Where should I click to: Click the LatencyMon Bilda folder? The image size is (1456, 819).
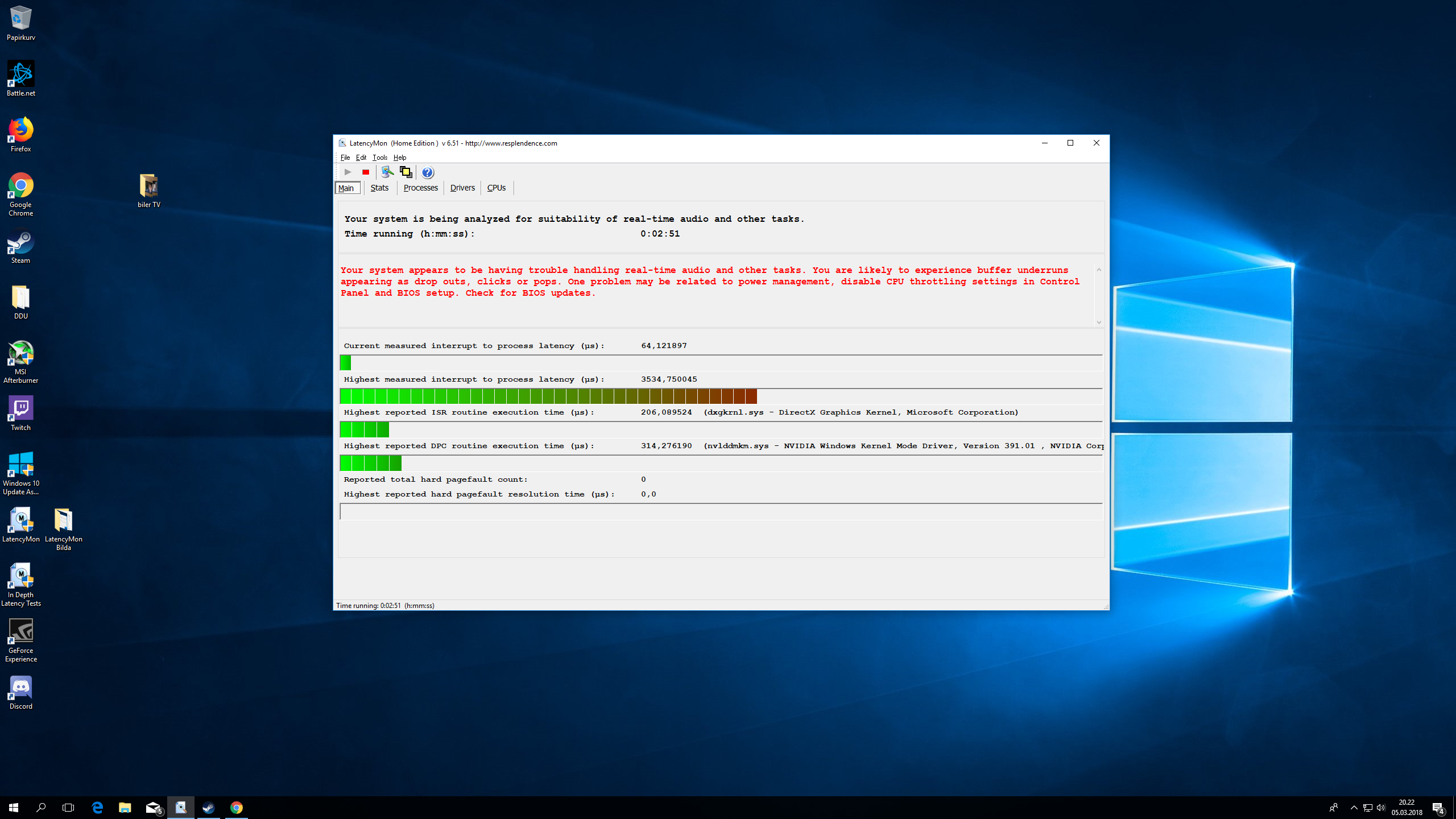click(x=64, y=529)
